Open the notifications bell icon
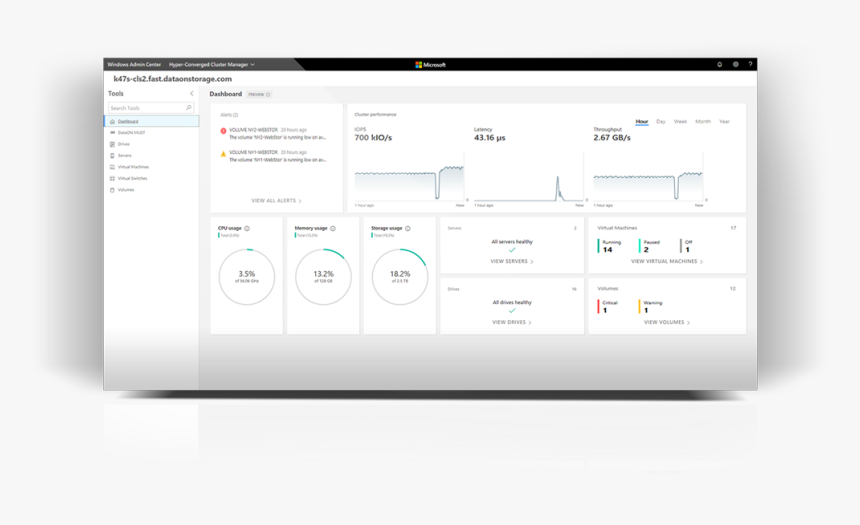Viewport: 860px width, 525px height. [720, 65]
